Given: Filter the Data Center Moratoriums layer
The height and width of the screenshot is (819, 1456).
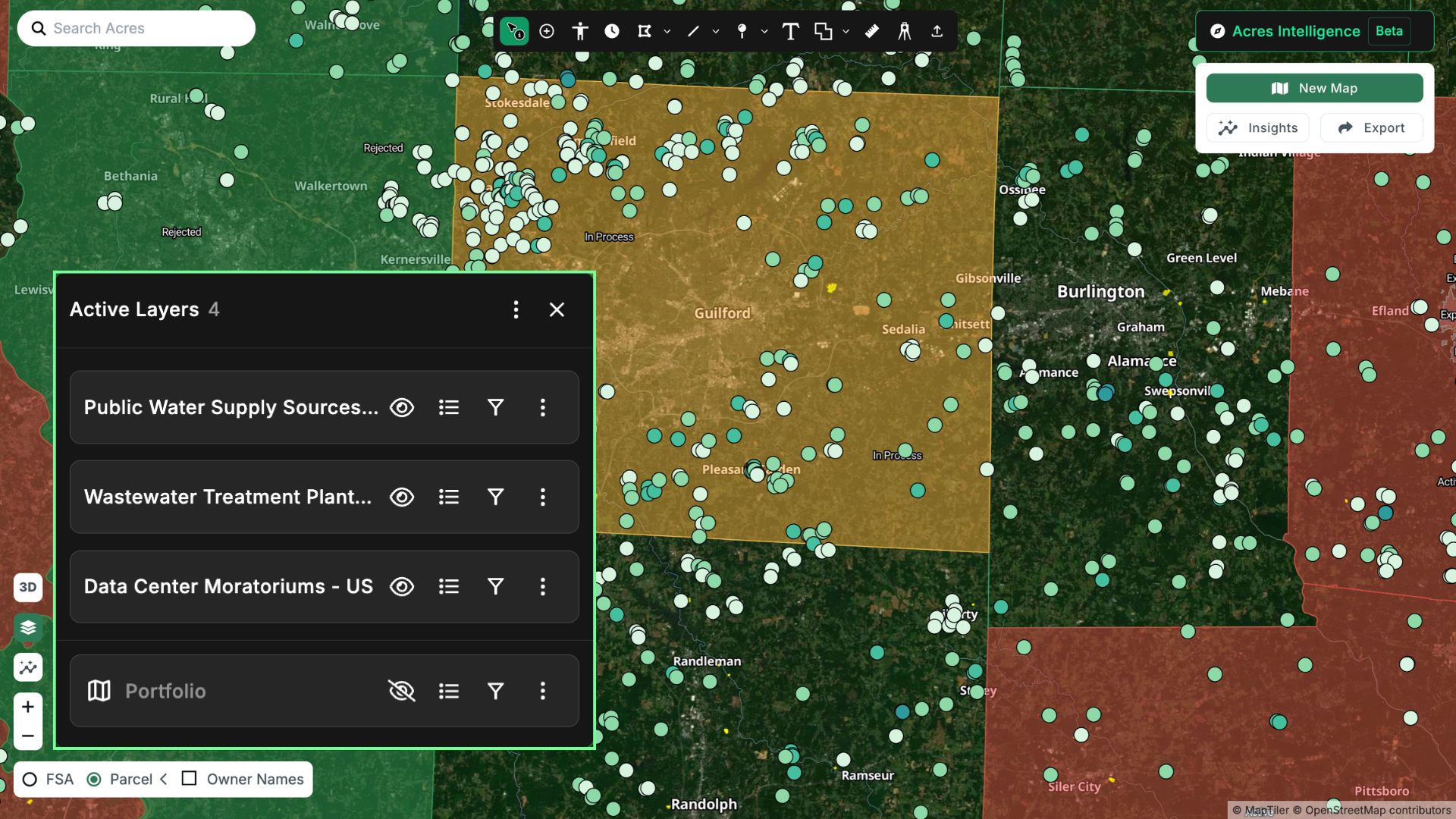Looking at the screenshot, I should (496, 587).
